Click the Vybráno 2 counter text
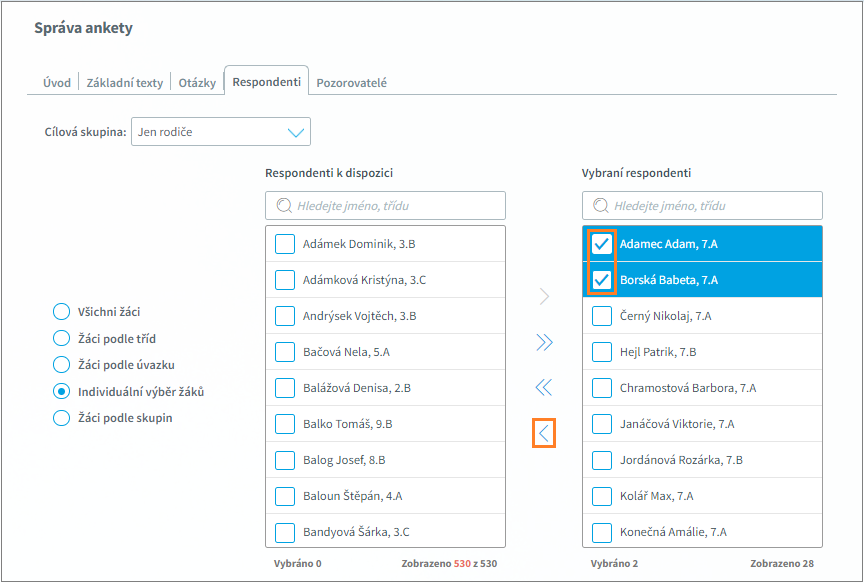864x583 pixels. [614, 563]
